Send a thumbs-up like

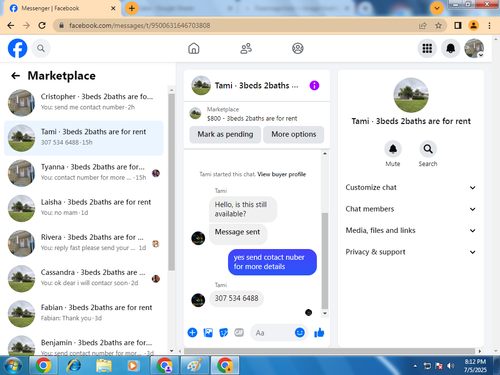tap(319, 332)
